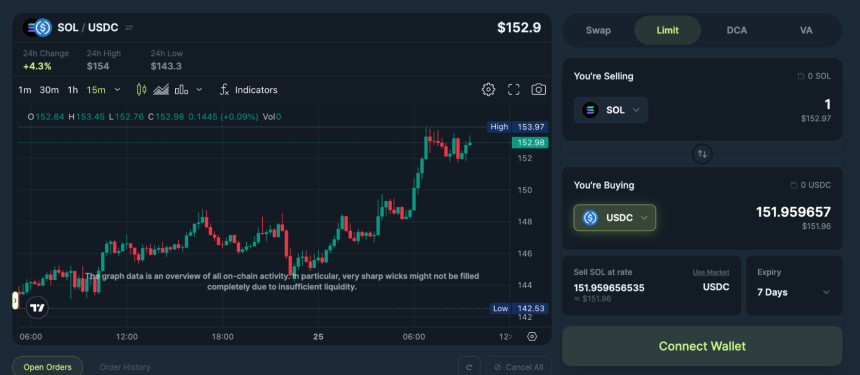Open the SOL selling token selector
This screenshot has height=375, width=860.
(611, 110)
